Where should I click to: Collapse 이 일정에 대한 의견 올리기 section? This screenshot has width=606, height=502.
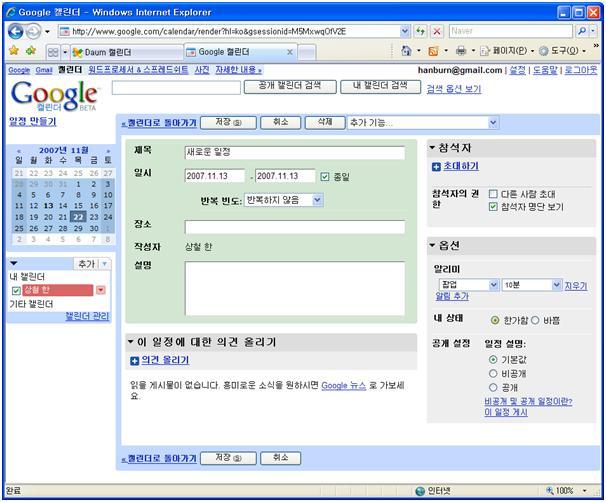coord(131,341)
